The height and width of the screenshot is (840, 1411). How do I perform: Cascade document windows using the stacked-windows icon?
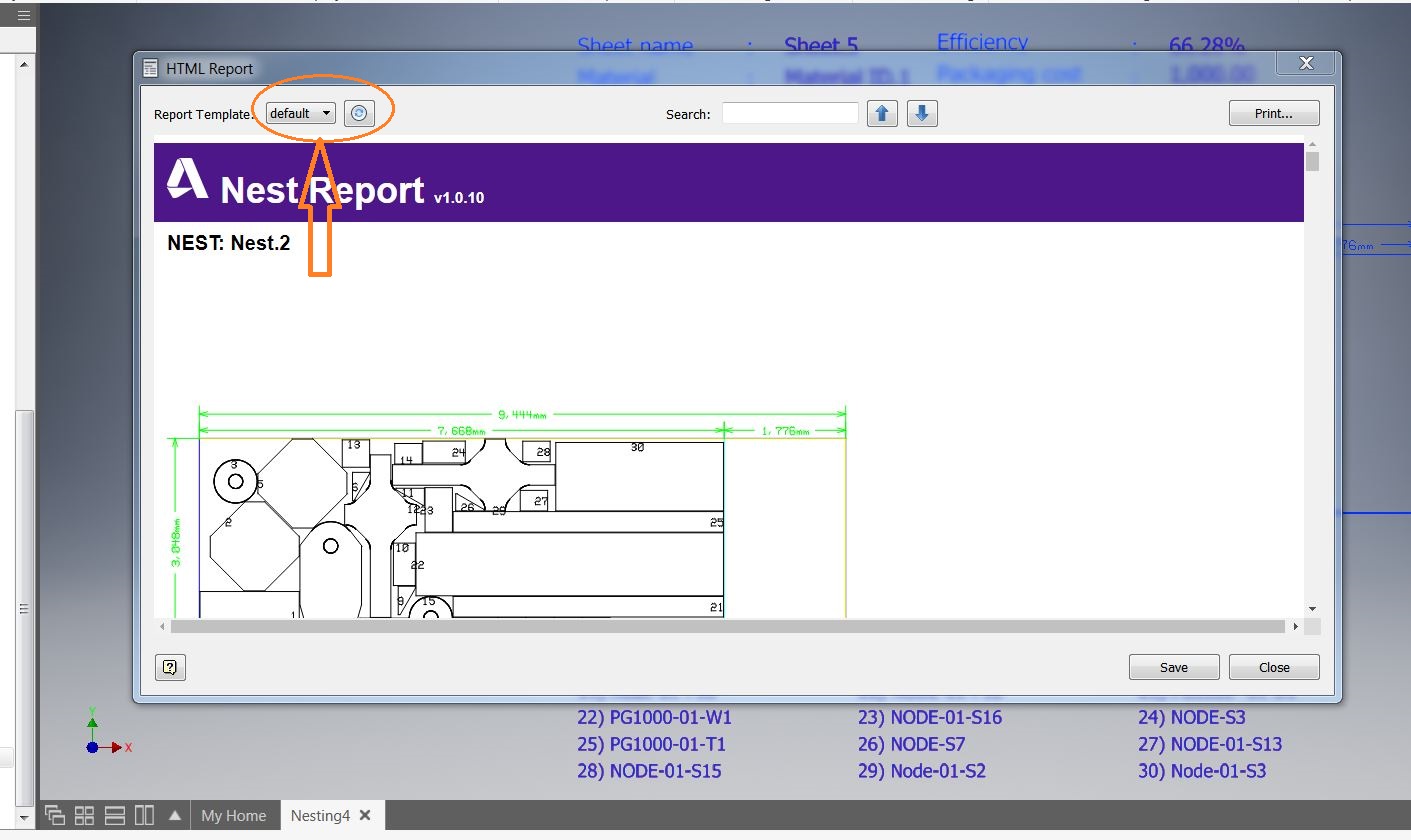[x=56, y=815]
